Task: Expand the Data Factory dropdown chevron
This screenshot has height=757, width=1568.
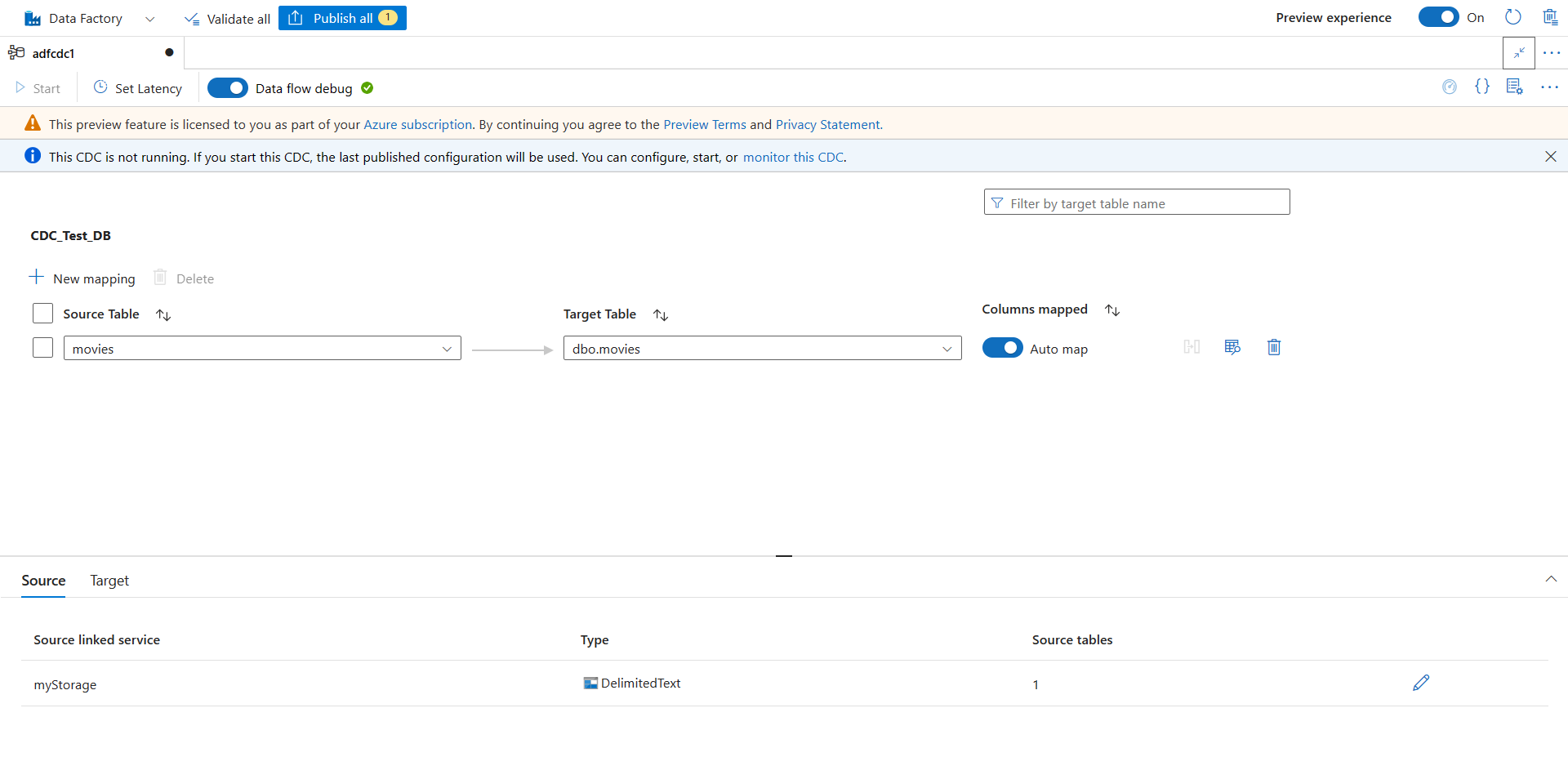Action: 149,19
